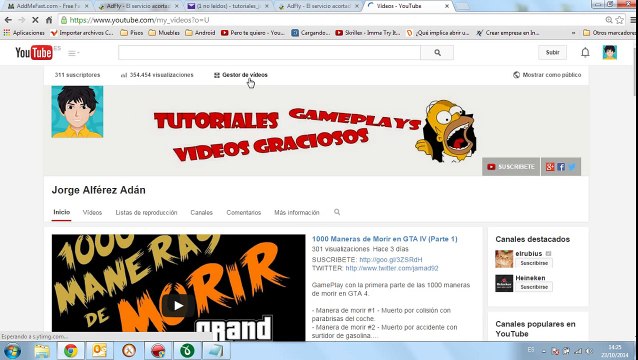Click the browser forward arrow
The height and width of the screenshot is (360, 638).
pos(22,20)
